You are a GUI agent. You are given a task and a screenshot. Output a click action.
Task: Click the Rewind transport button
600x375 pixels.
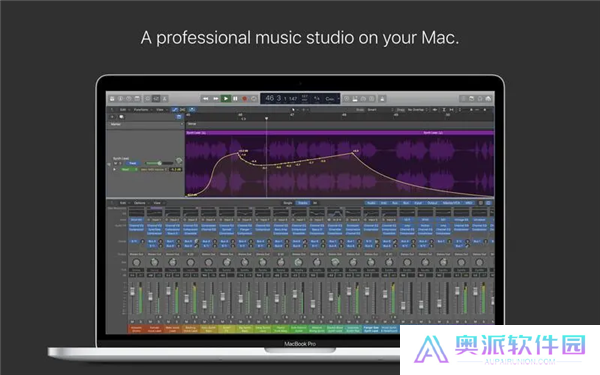tap(206, 99)
